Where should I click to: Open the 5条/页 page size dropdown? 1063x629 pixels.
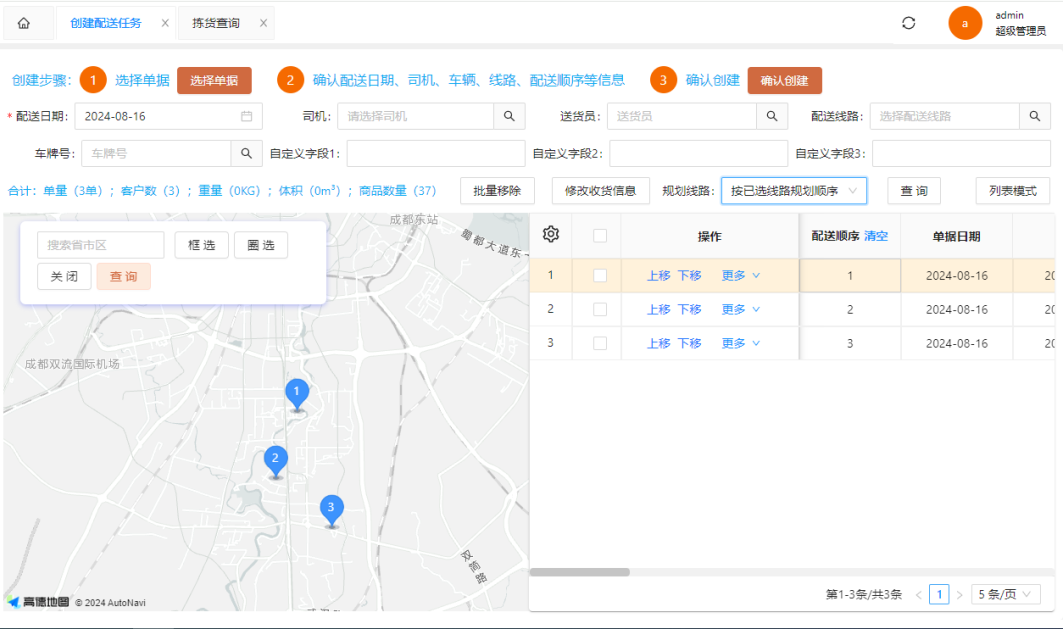tap(1005, 593)
